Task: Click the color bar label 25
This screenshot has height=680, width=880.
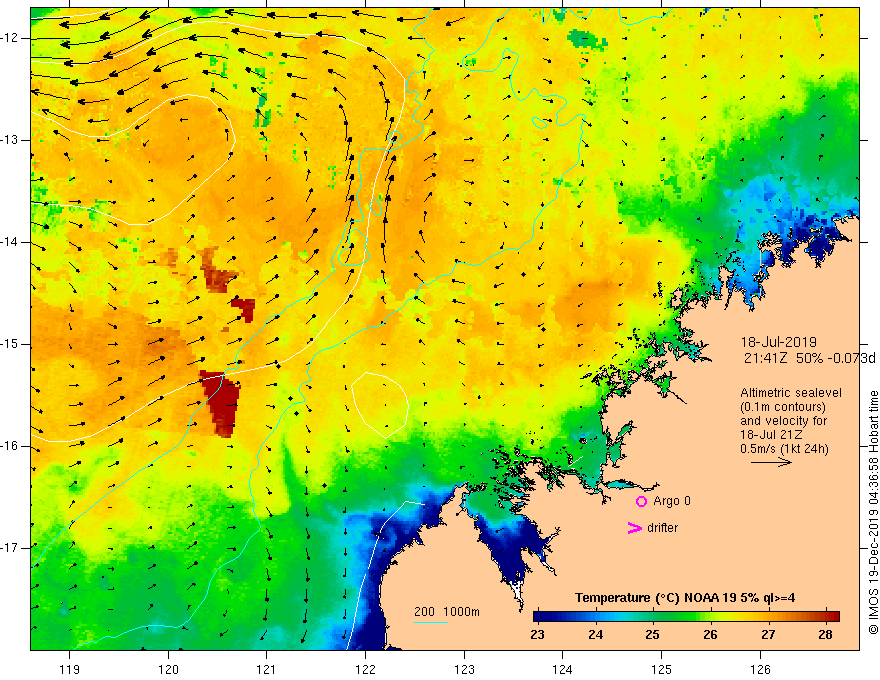Action: coord(652,635)
